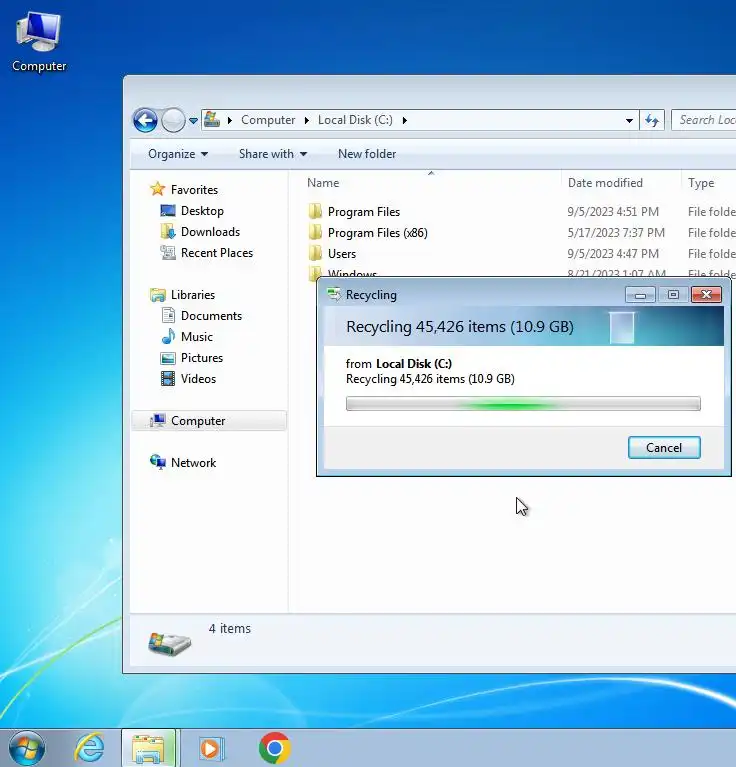The image size is (736, 767).
Task: Click the Documents library icon
Action: tap(168, 316)
